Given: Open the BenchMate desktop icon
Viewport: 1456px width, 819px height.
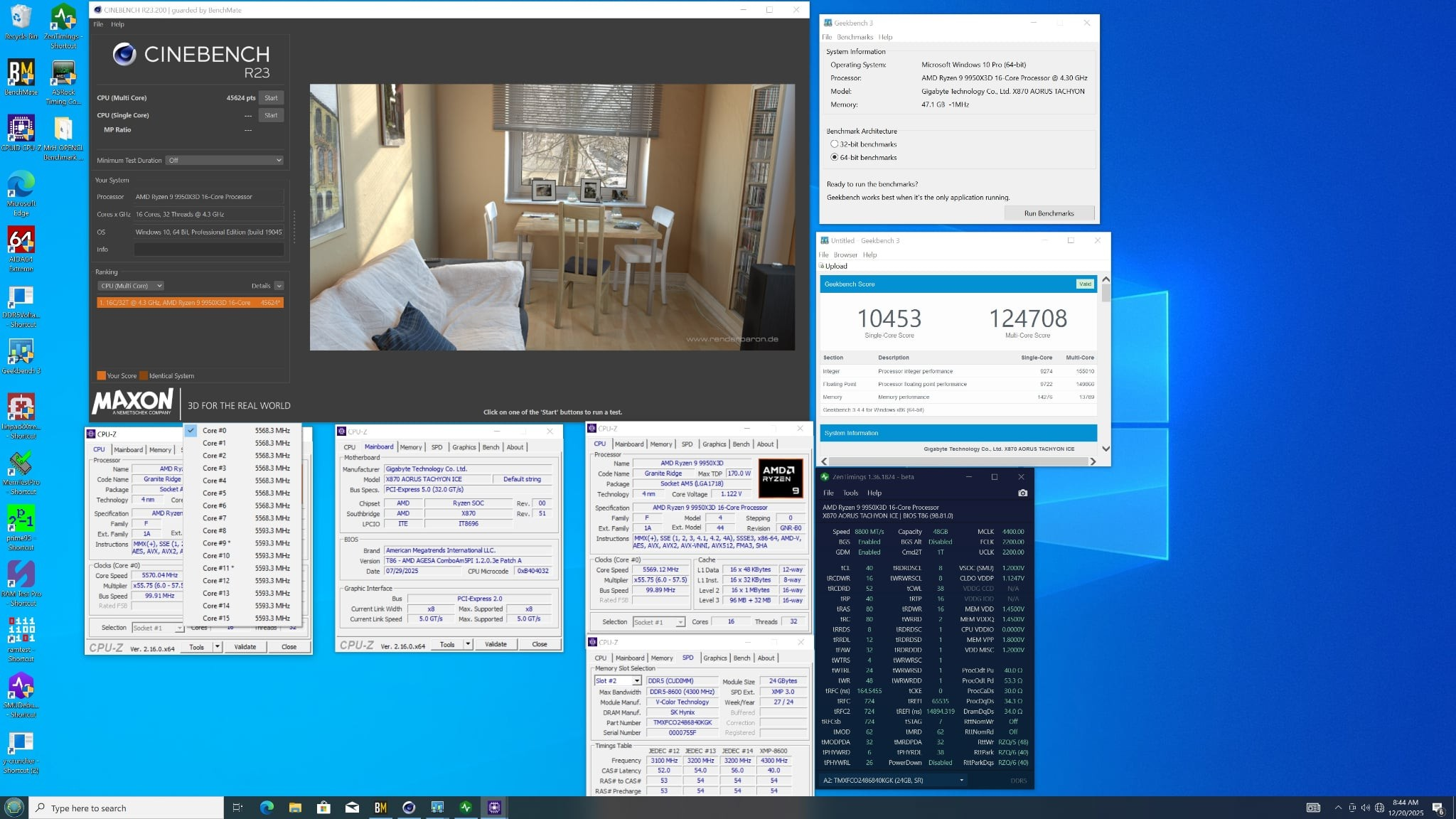Looking at the screenshot, I should (21, 77).
